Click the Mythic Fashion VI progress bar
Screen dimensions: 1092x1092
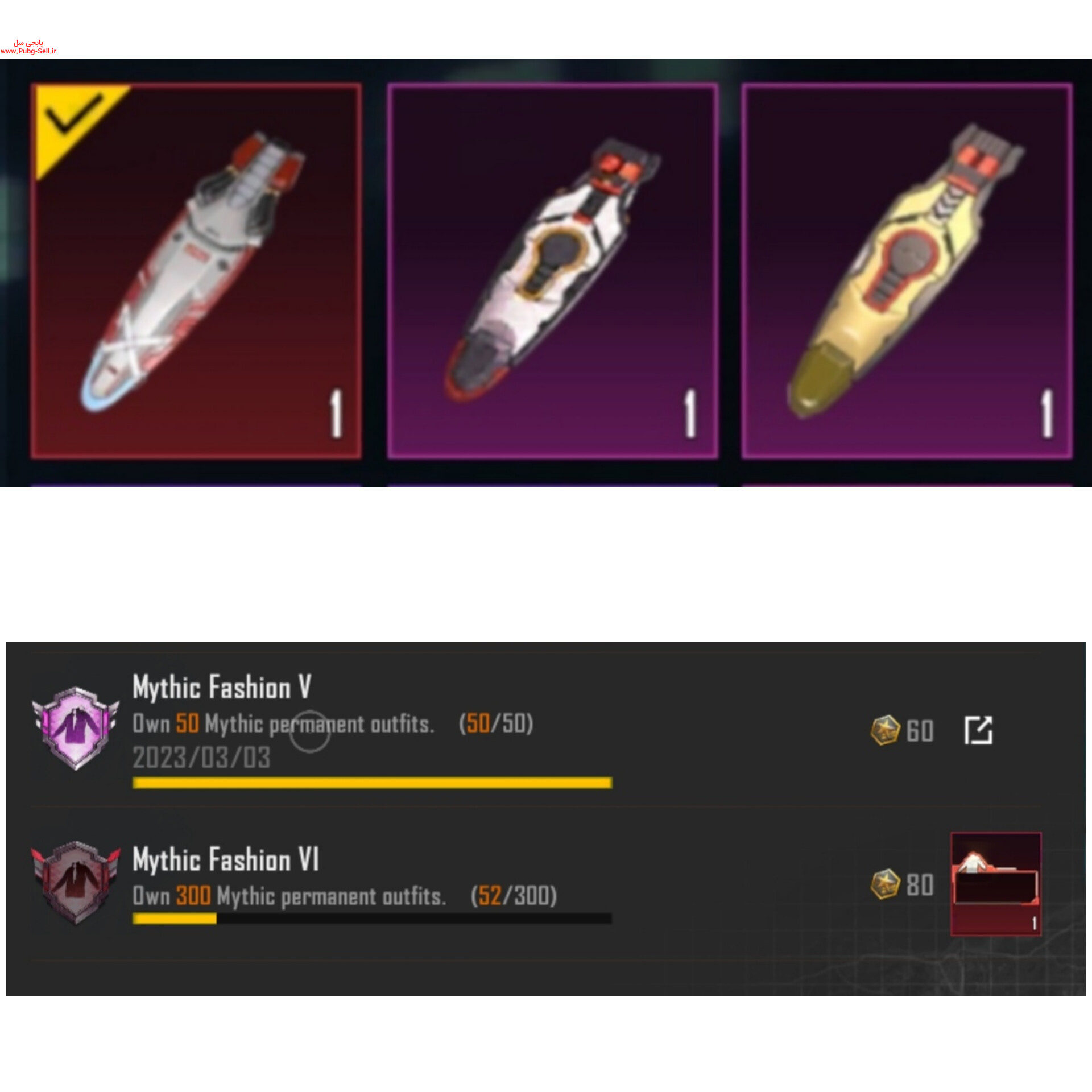click(x=372, y=919)
